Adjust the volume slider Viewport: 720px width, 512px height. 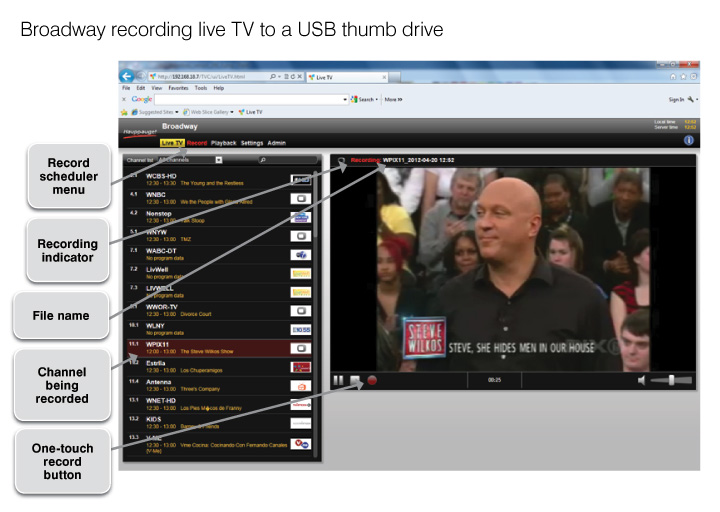click(x=672, y=380)
